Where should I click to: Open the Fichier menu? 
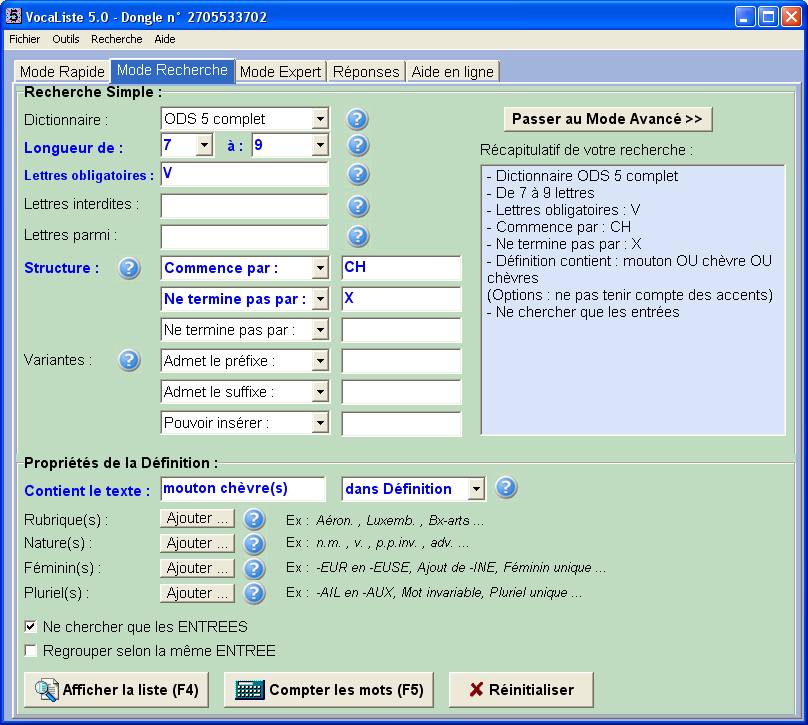point(24,39)
